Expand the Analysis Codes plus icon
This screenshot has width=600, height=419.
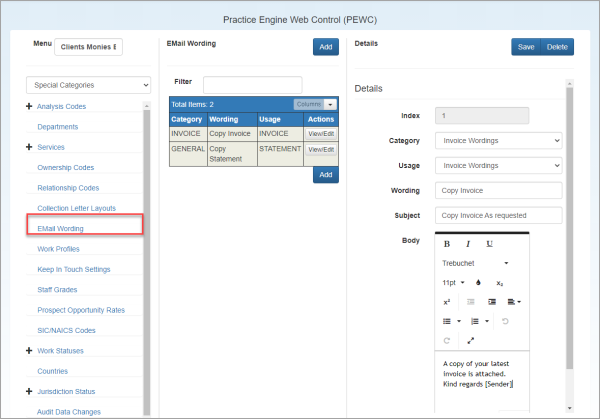click(29, 106)
